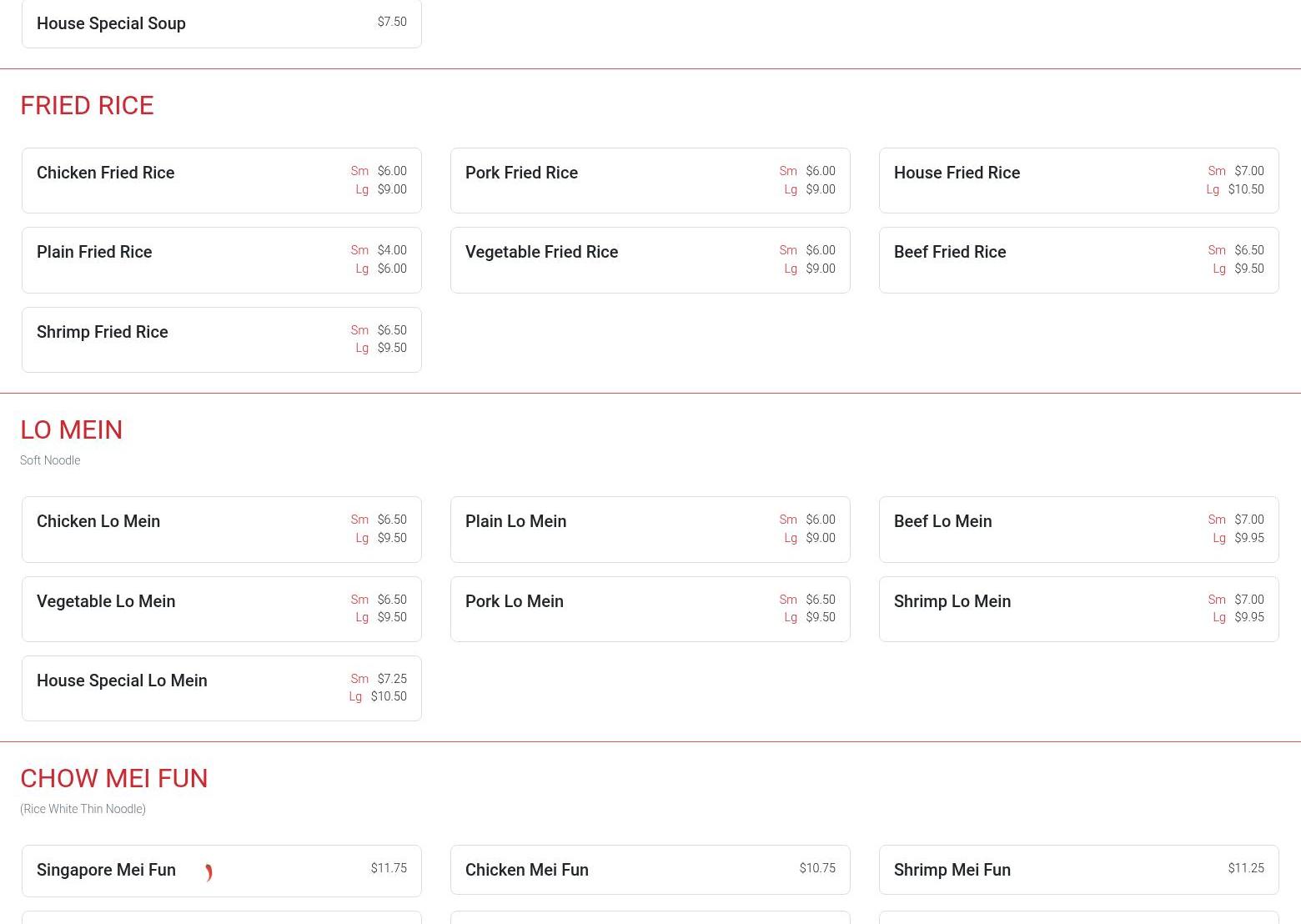
Task: Pick Vegetable Fried Rice item
Action: [650, 259]
